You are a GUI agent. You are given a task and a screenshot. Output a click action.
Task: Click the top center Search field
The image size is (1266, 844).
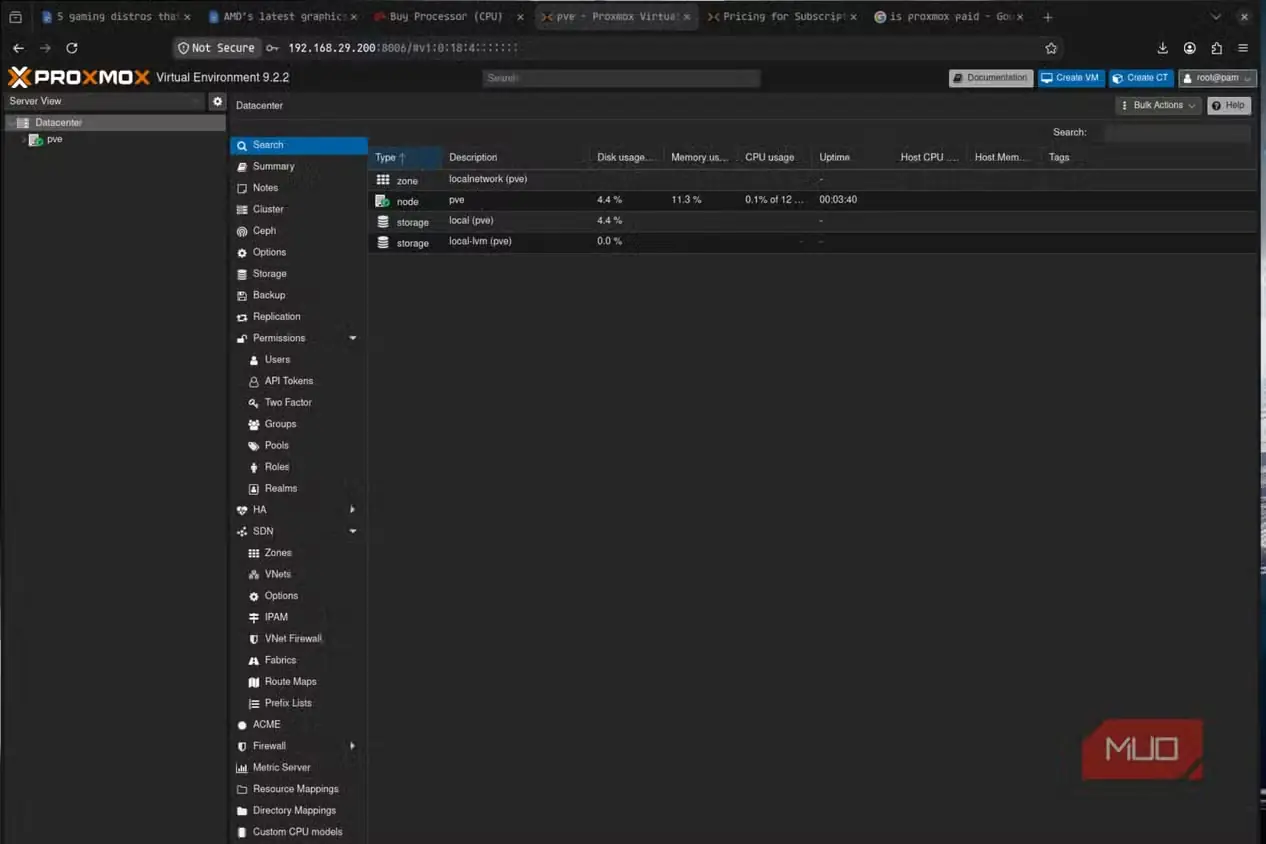[x=620, y=78]
